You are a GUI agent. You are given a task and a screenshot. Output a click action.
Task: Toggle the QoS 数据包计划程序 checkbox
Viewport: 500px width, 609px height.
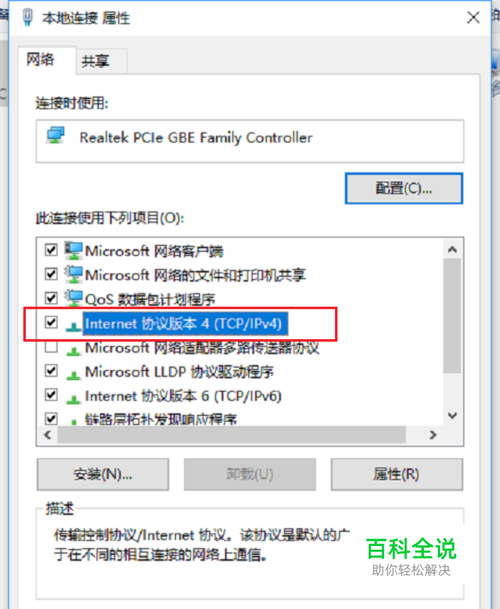[x=51, y=298]
